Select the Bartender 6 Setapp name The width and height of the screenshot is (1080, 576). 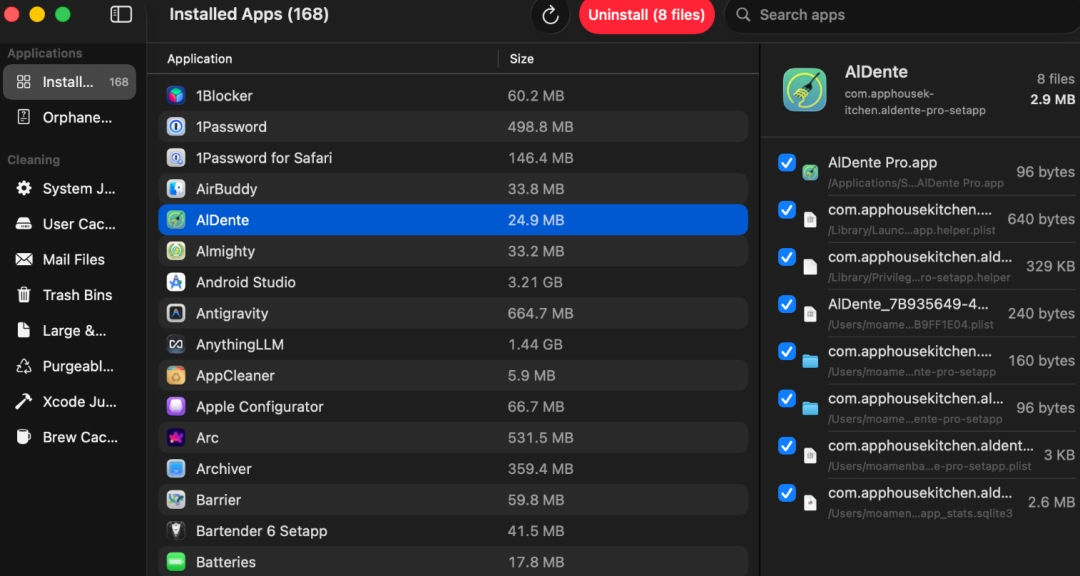click(262, 531)
